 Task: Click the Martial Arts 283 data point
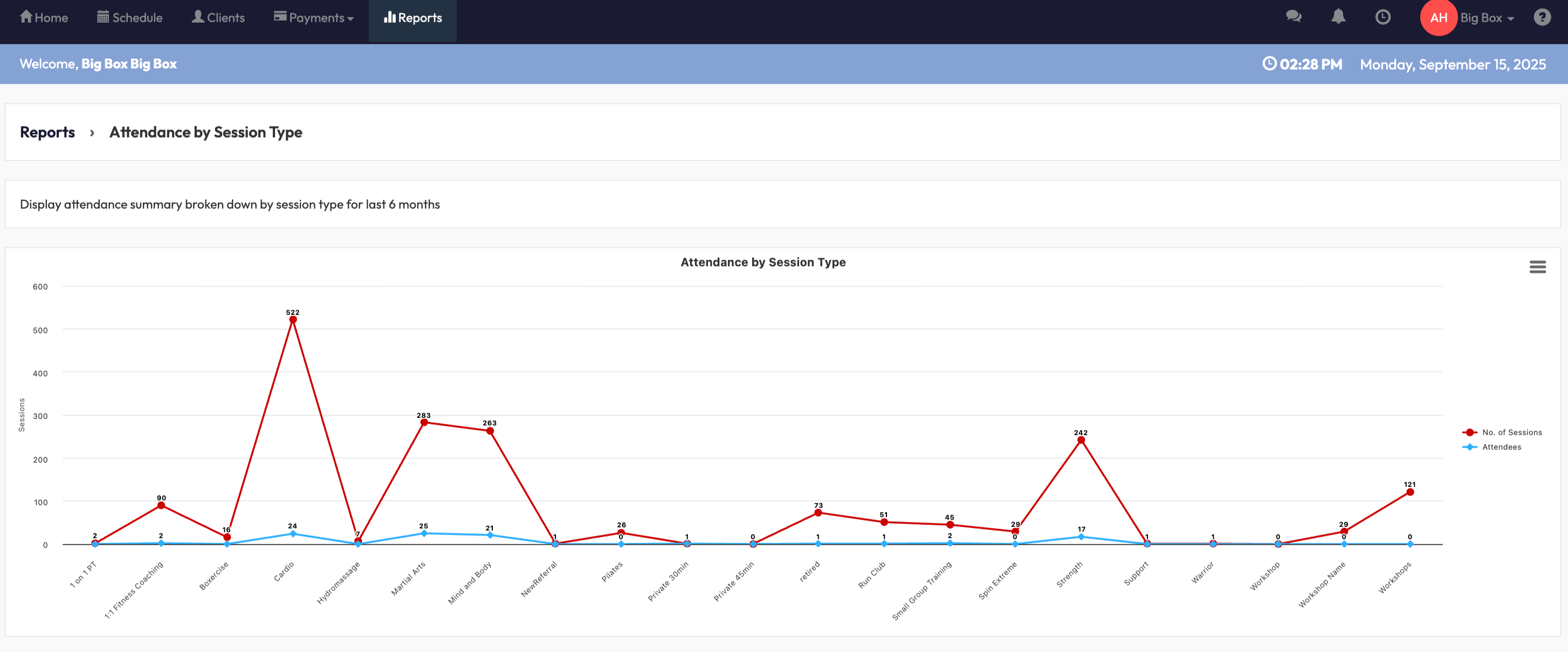click(x=424, y=422)
